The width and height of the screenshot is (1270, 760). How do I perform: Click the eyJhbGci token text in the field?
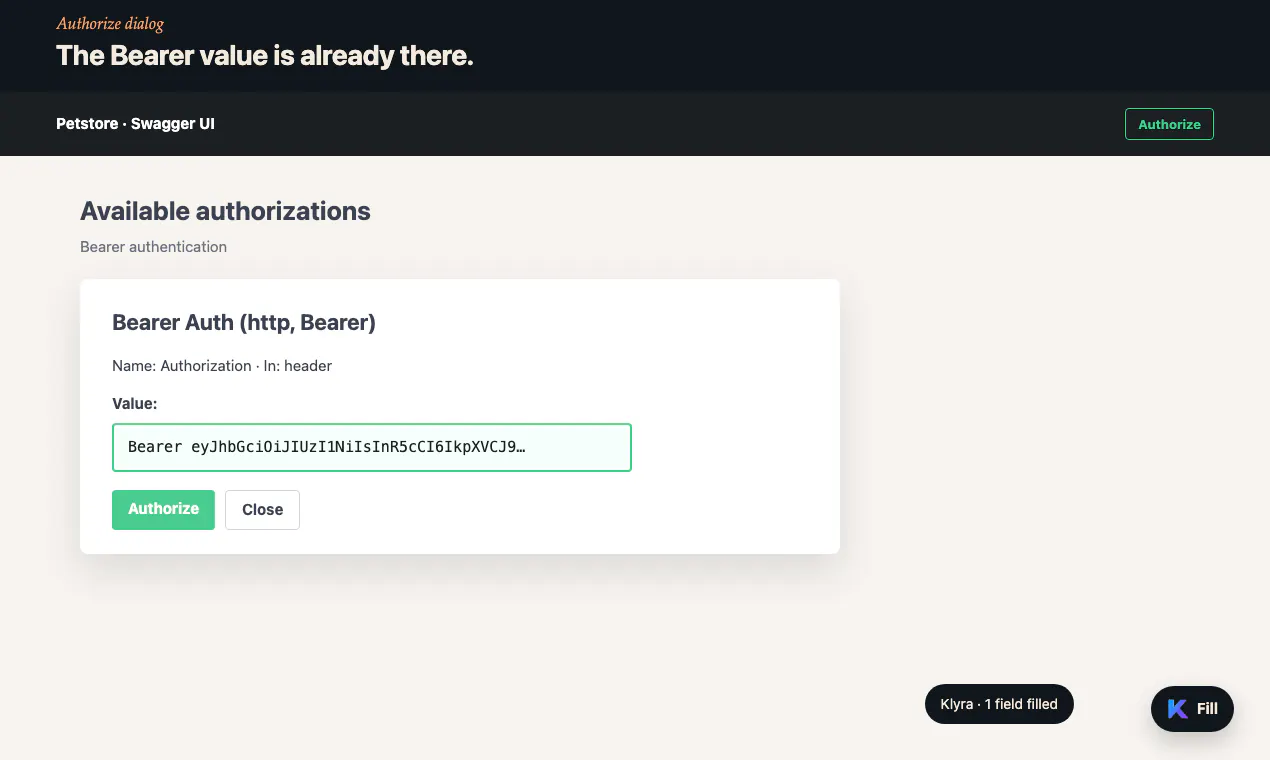[x=353, y=447]
